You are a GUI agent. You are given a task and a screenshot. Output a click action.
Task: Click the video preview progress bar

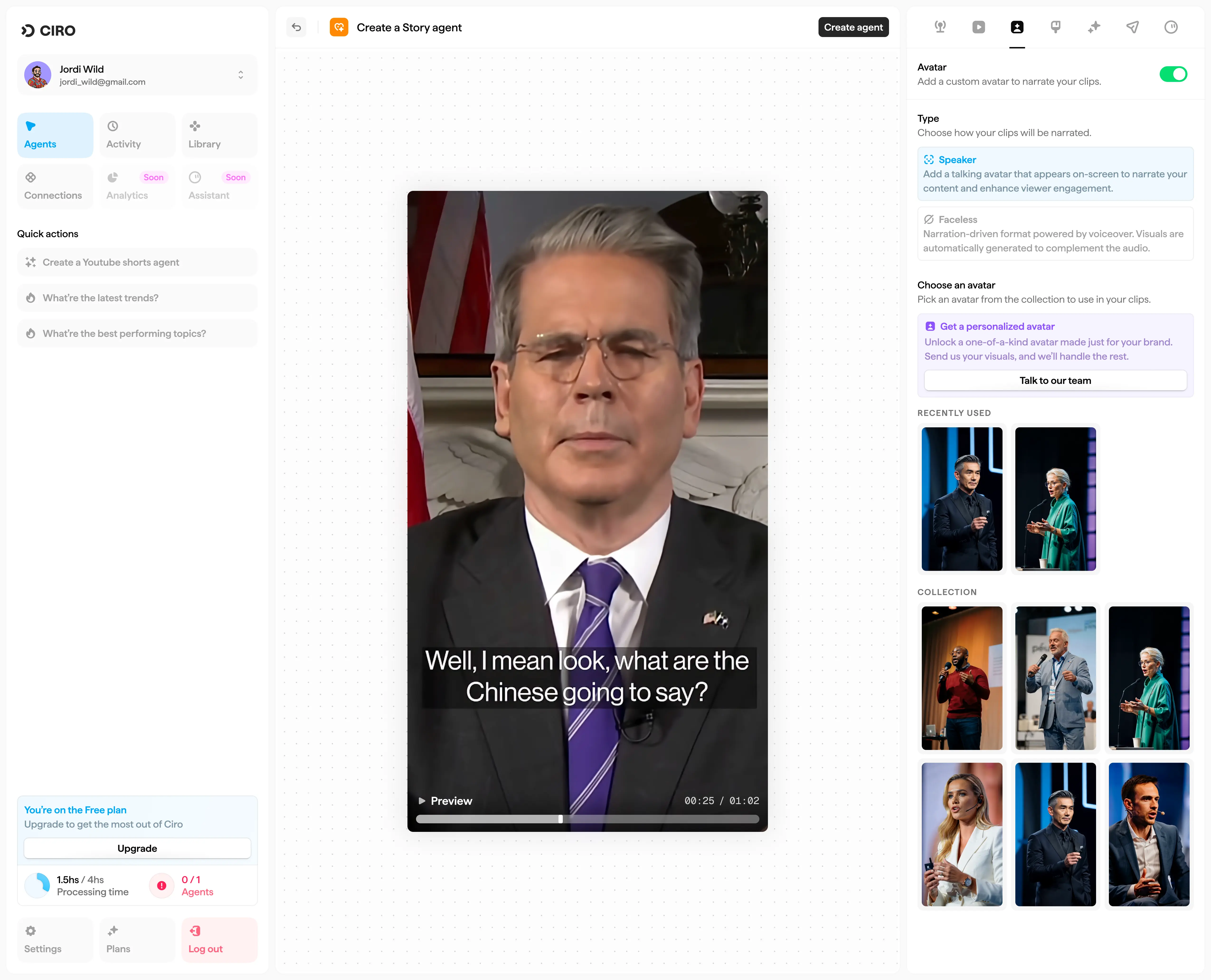pyautogui.click(x=587, y=819)
